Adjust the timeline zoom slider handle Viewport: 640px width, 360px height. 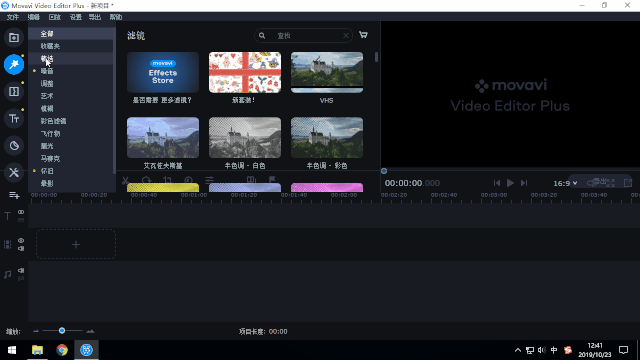click(62, 331)
